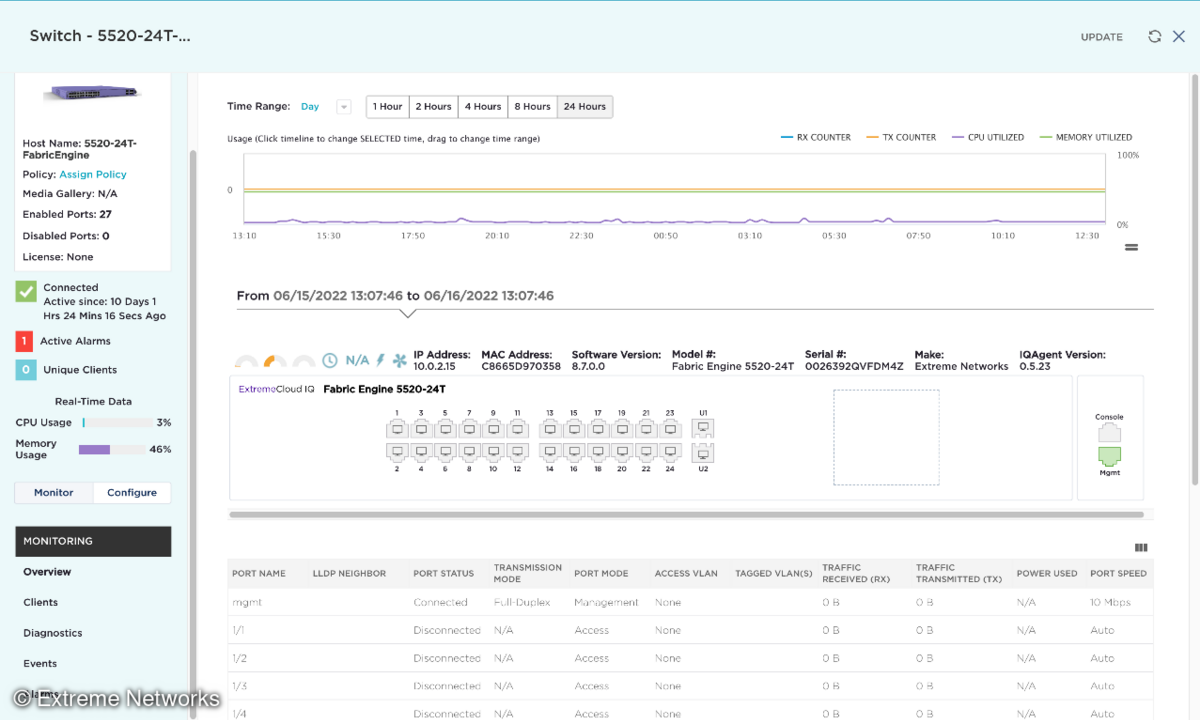The image size is (1200, 720).
Task: Click the 10 Mbps port speed cell
Action: point(1112,603)
